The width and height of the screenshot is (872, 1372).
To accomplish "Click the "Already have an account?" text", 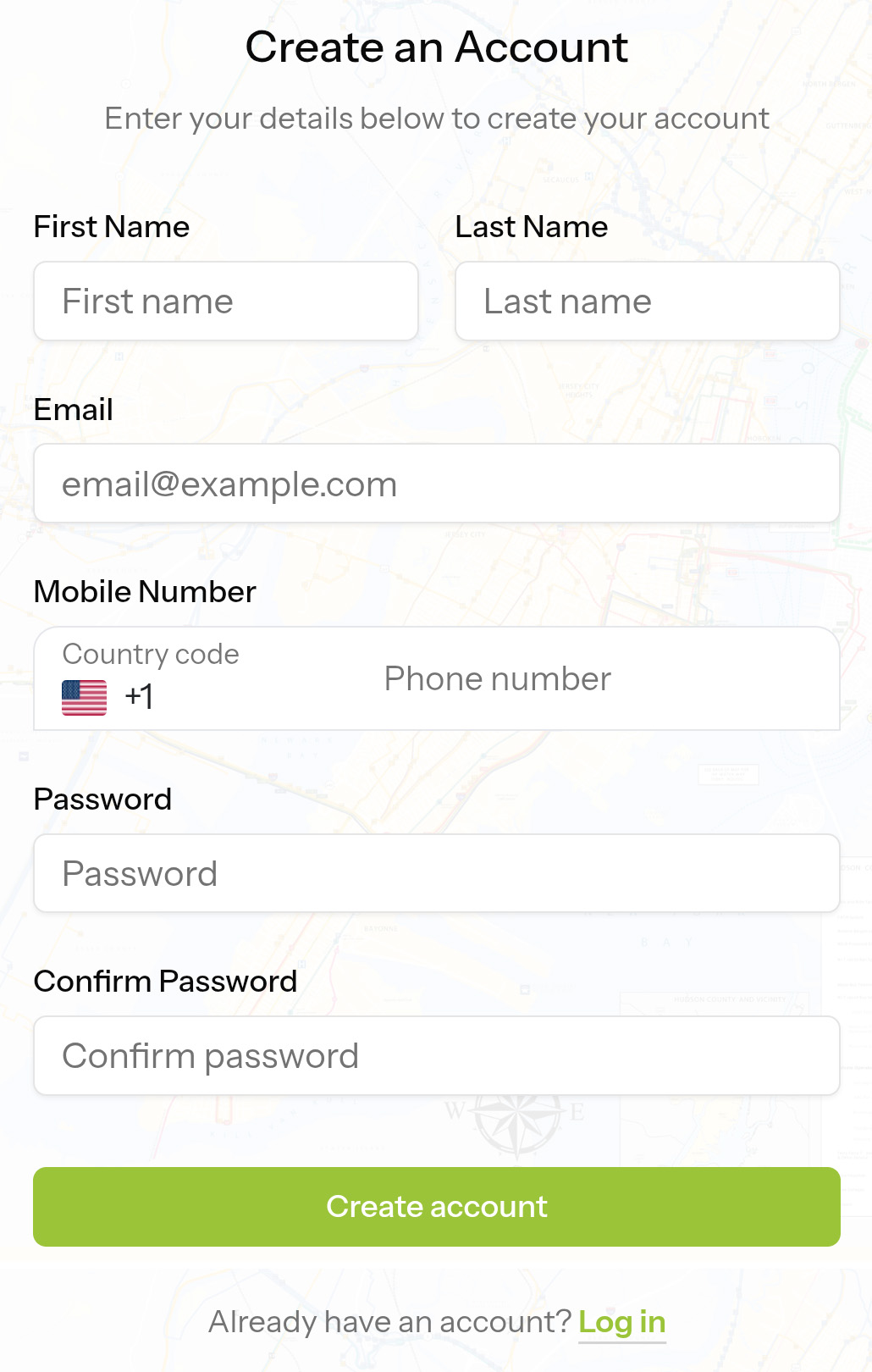I will tap(390, 1322).
